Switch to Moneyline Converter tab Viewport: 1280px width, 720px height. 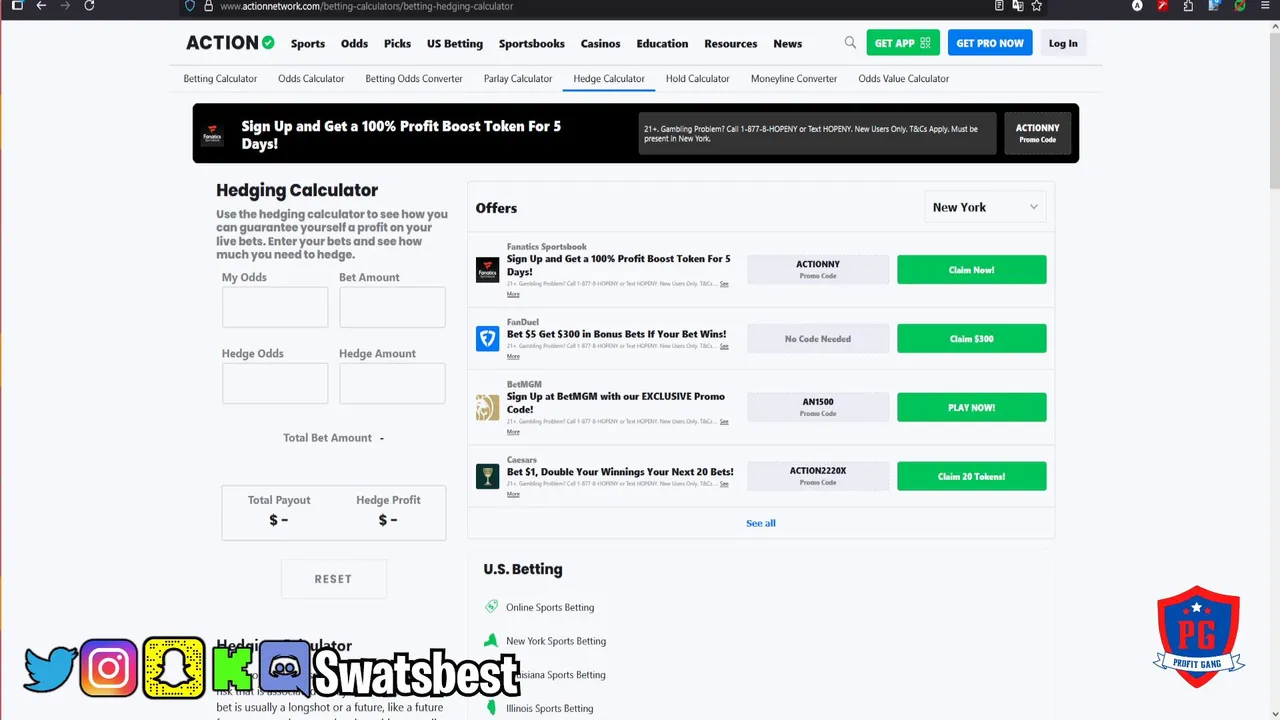point(794,78)
